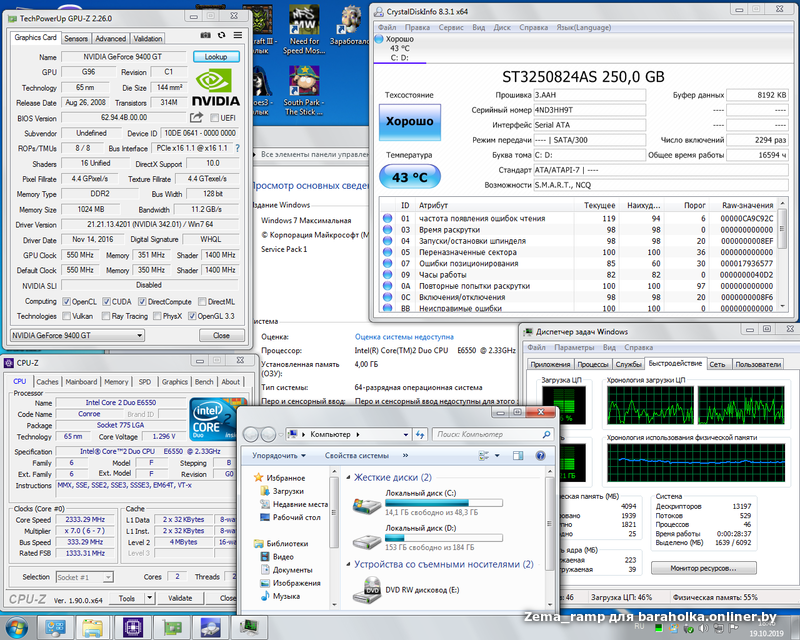Select Local Disk (D:) drive icon
Screen dimensions: 800x640
point(367,541)
